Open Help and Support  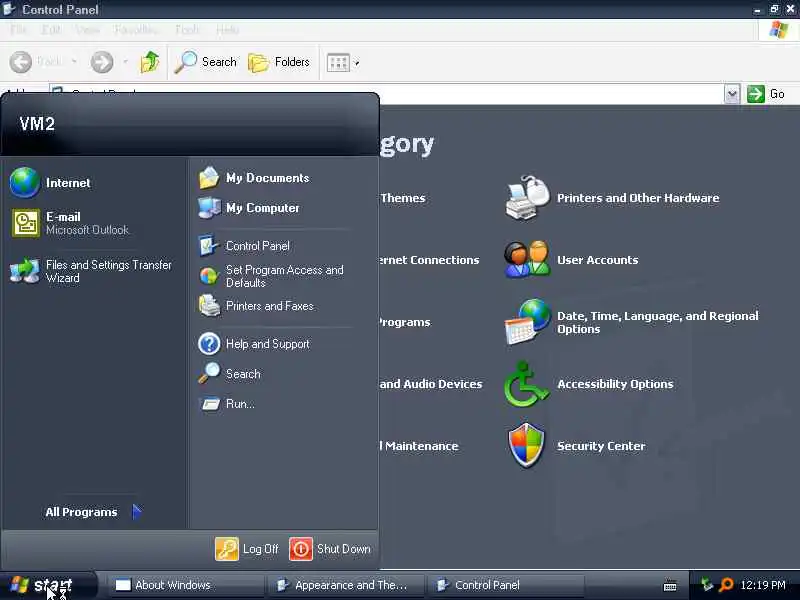coord(254,344)
